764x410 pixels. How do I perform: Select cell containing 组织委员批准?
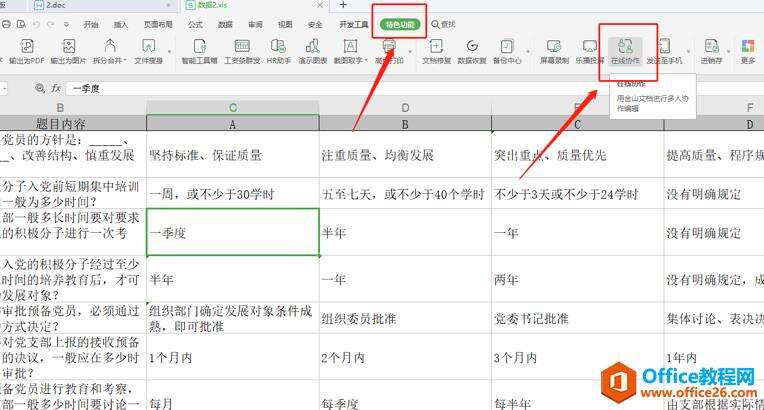click(x=405, y=318)
